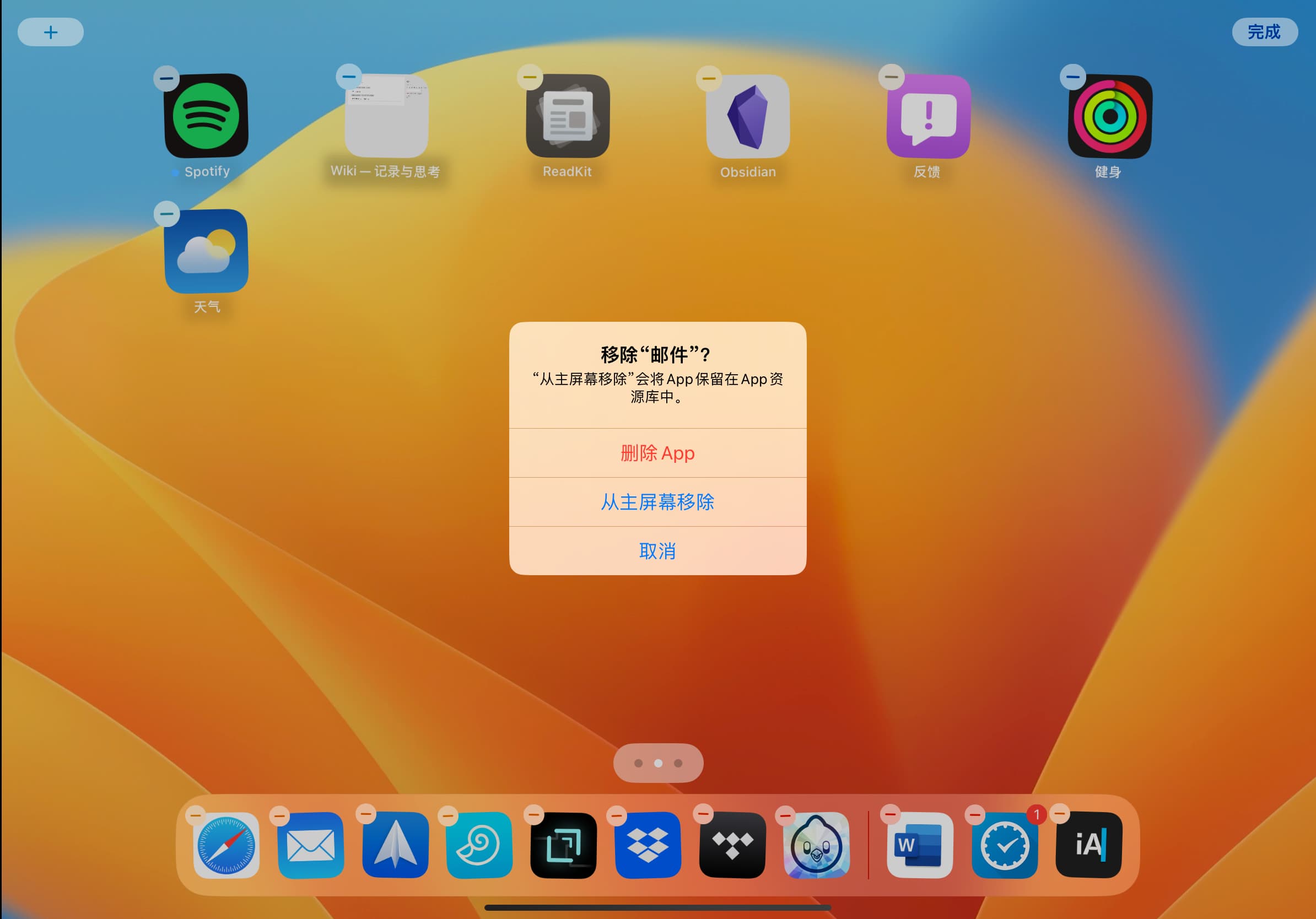Tap the minus badge on dock Tweetbot
The image size is (1316, 919).
pyautogui.click(x=785, y=816)
